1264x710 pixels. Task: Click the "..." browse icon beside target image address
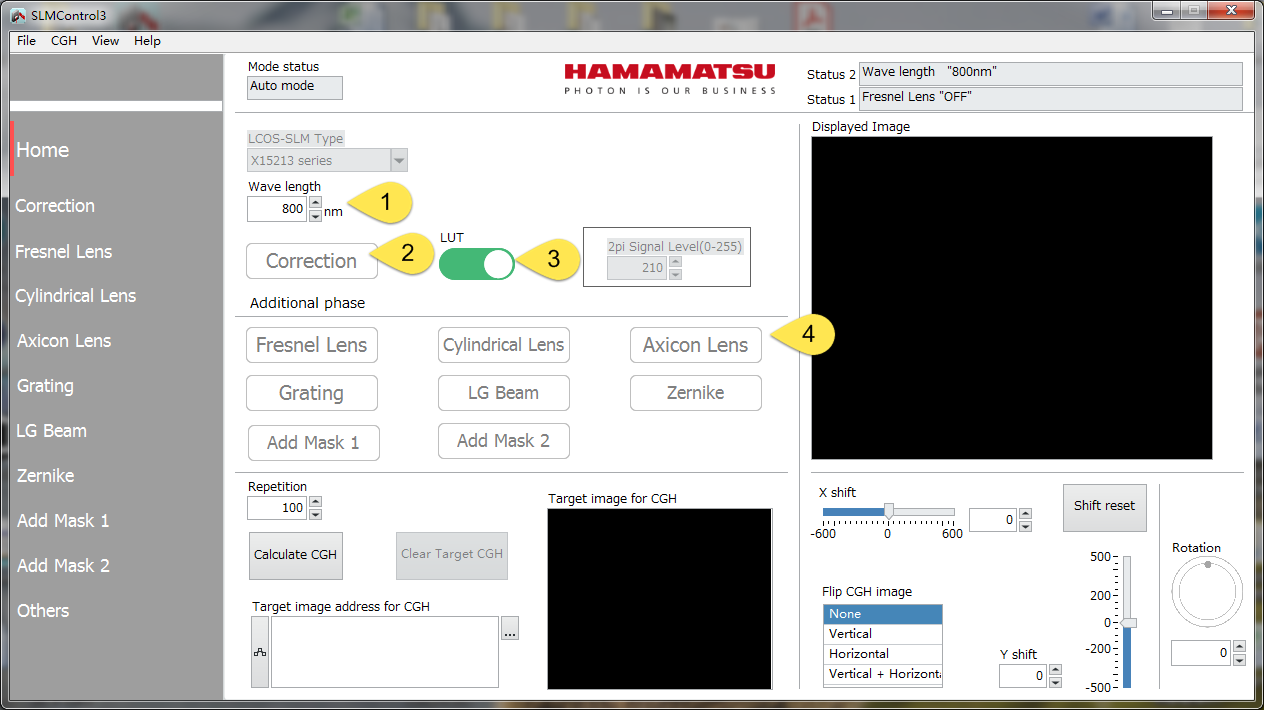pos(510,628)
